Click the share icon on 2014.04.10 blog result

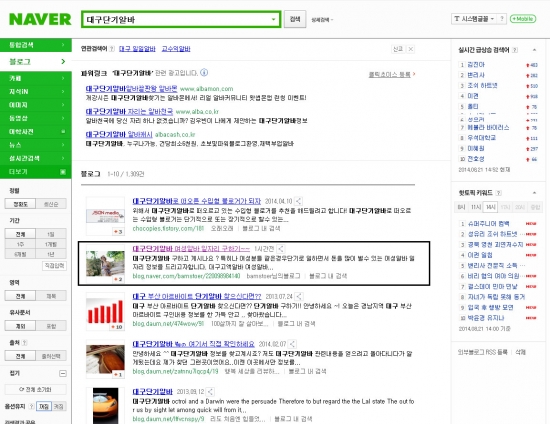[x=298, y=201]
